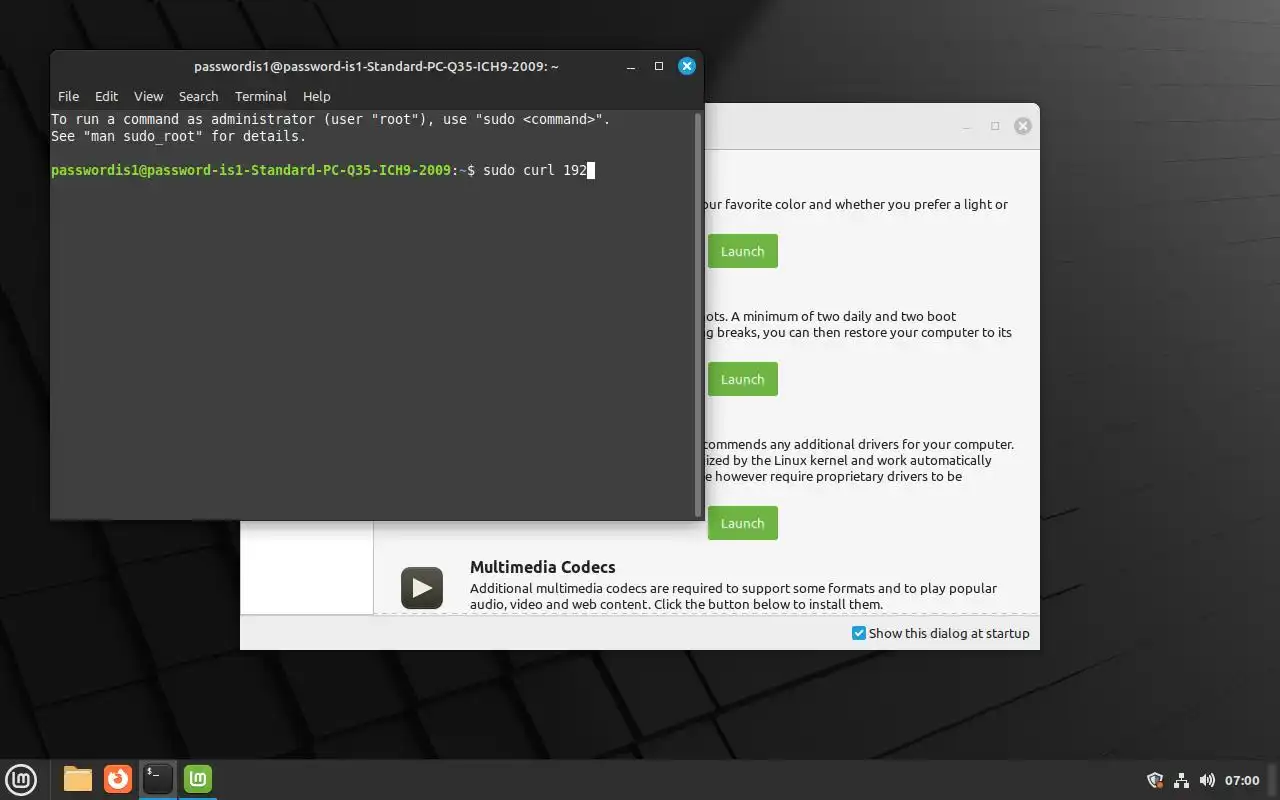Screen dimensions: 1280x800
Task: Minimize the Welcome Screen window
Action: click(x=967, y=126)
